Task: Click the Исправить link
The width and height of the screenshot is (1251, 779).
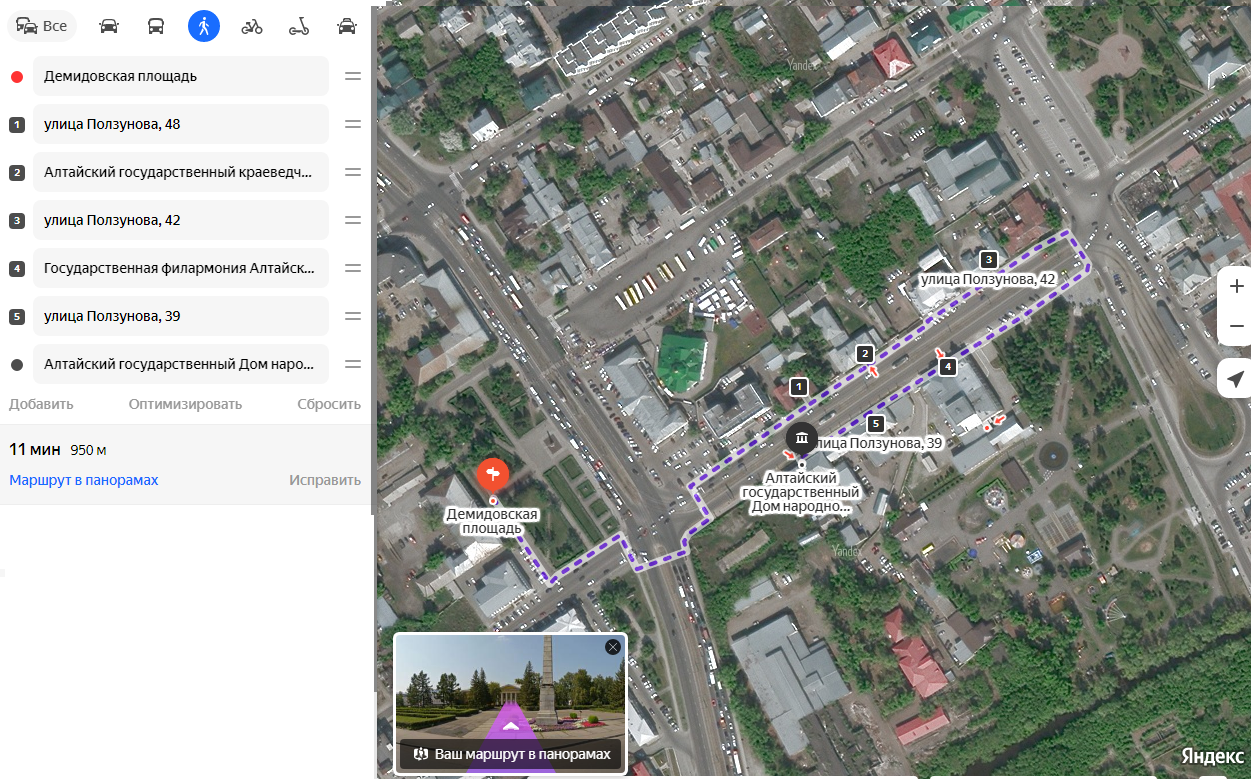Action: (x=325, y=480)
